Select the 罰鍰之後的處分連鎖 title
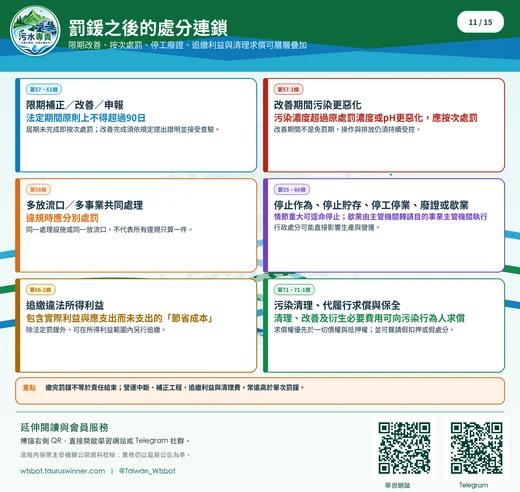Viewport: 520px width, 492px height. [148, 28]
